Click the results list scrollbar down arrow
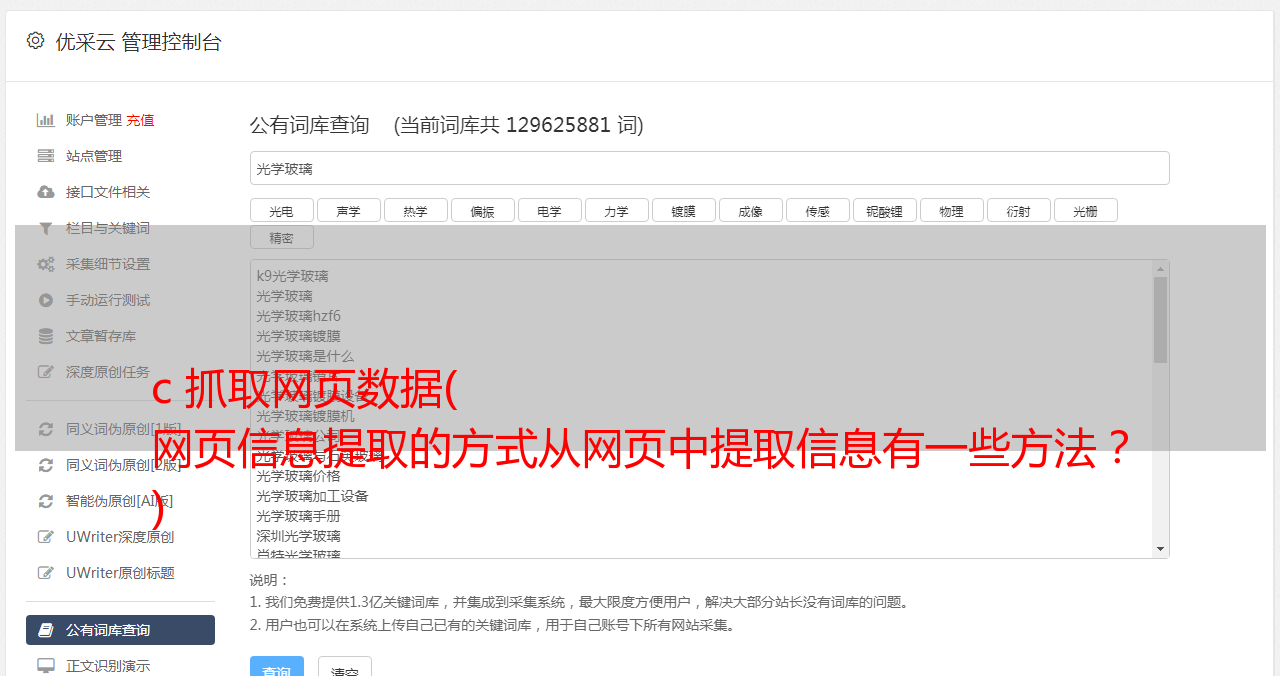 tap(1160, 549)
